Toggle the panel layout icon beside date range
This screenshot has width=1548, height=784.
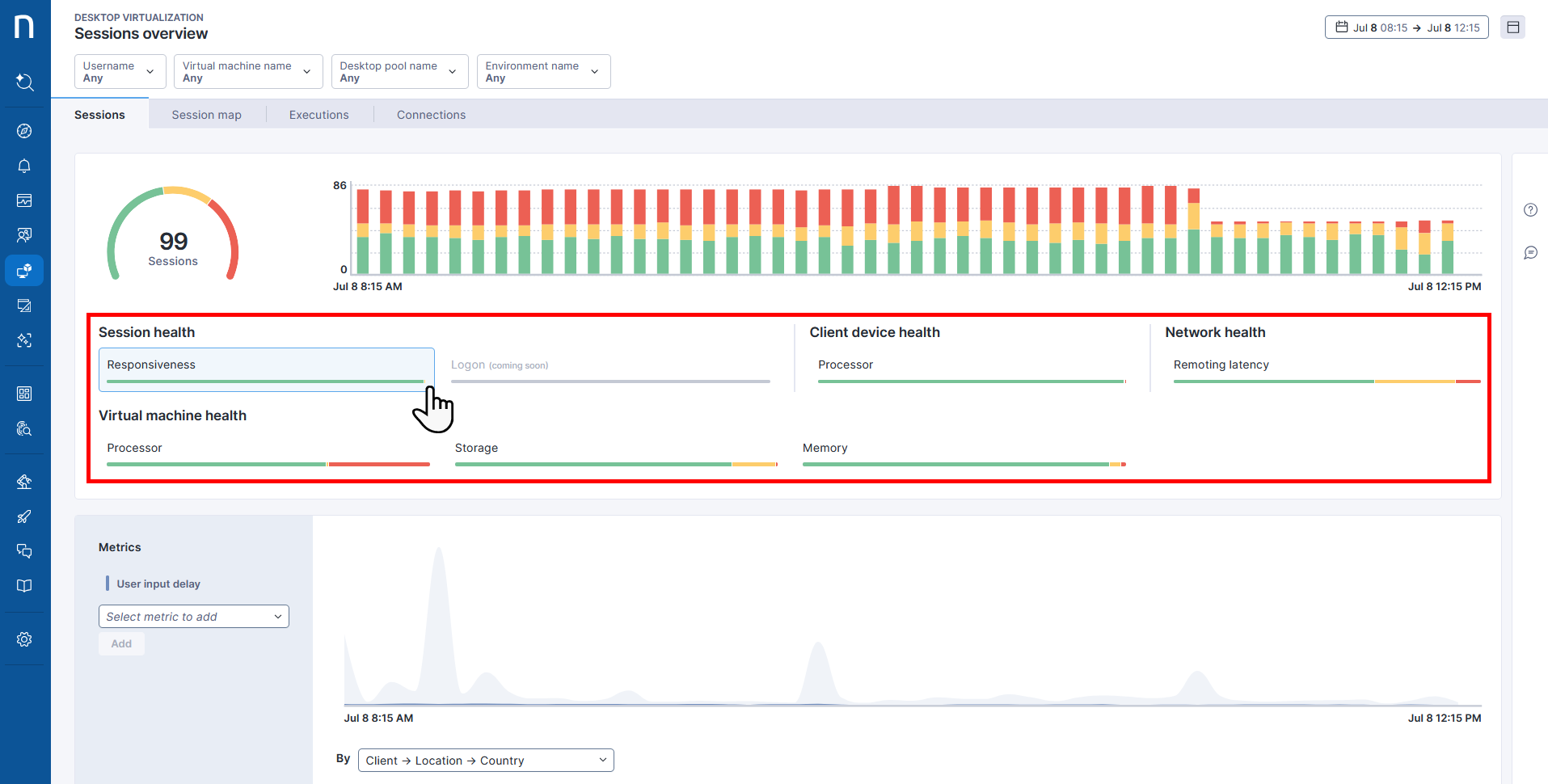(1512, 27)
